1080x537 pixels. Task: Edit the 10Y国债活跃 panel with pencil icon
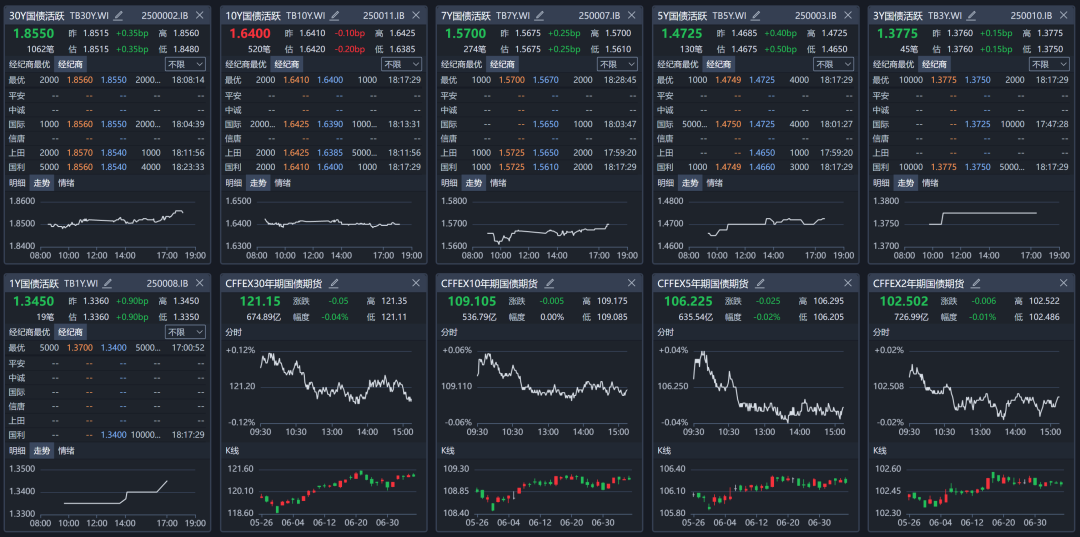pyautogui.click(x=335, y=15)
